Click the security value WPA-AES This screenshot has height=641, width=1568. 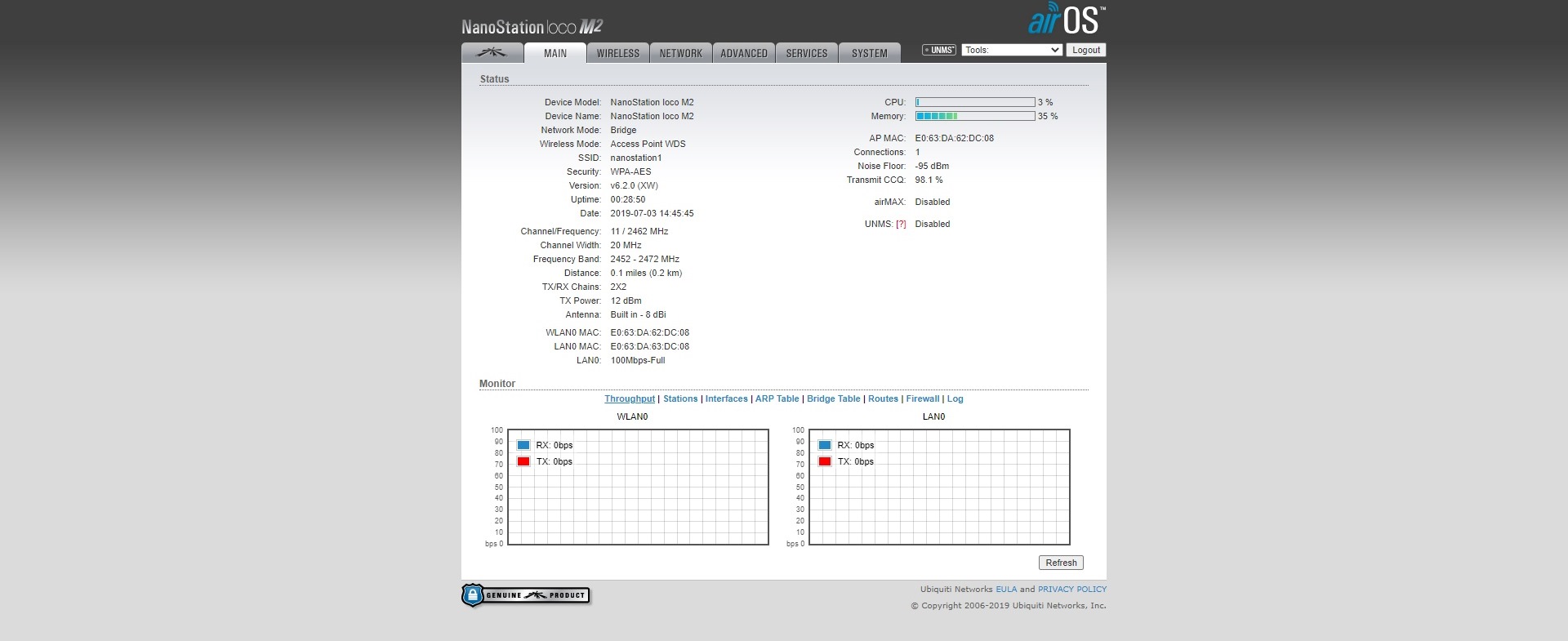[x=631, y=171]
